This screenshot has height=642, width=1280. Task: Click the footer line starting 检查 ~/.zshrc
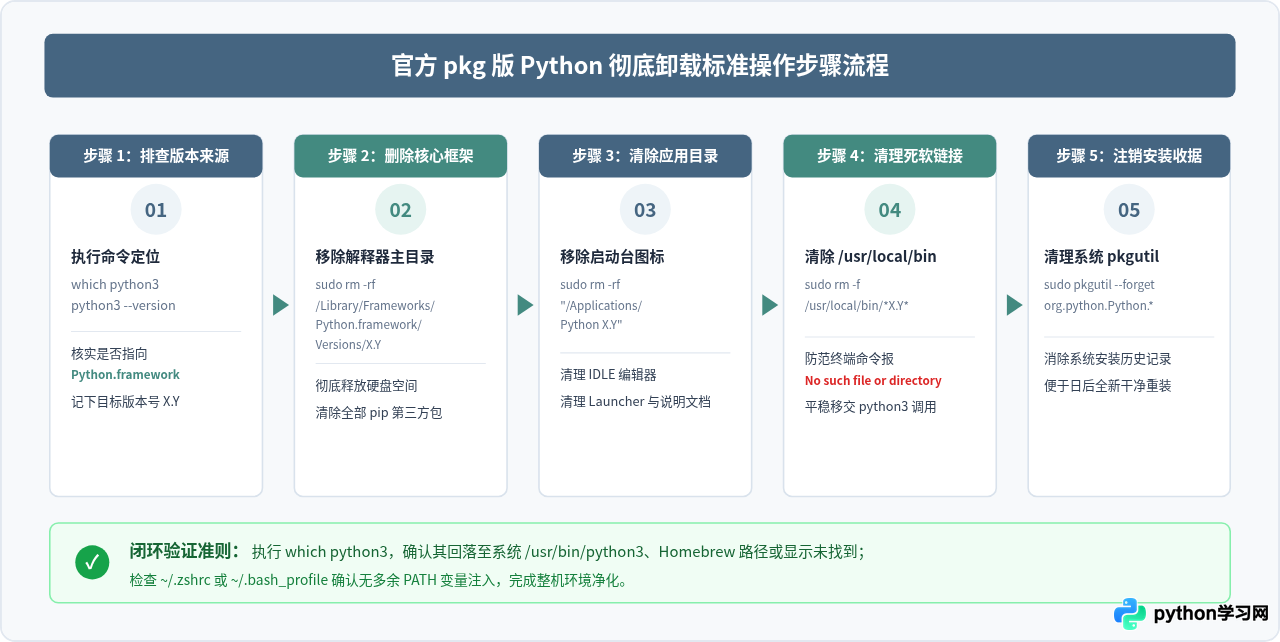(x=379, y=580)
